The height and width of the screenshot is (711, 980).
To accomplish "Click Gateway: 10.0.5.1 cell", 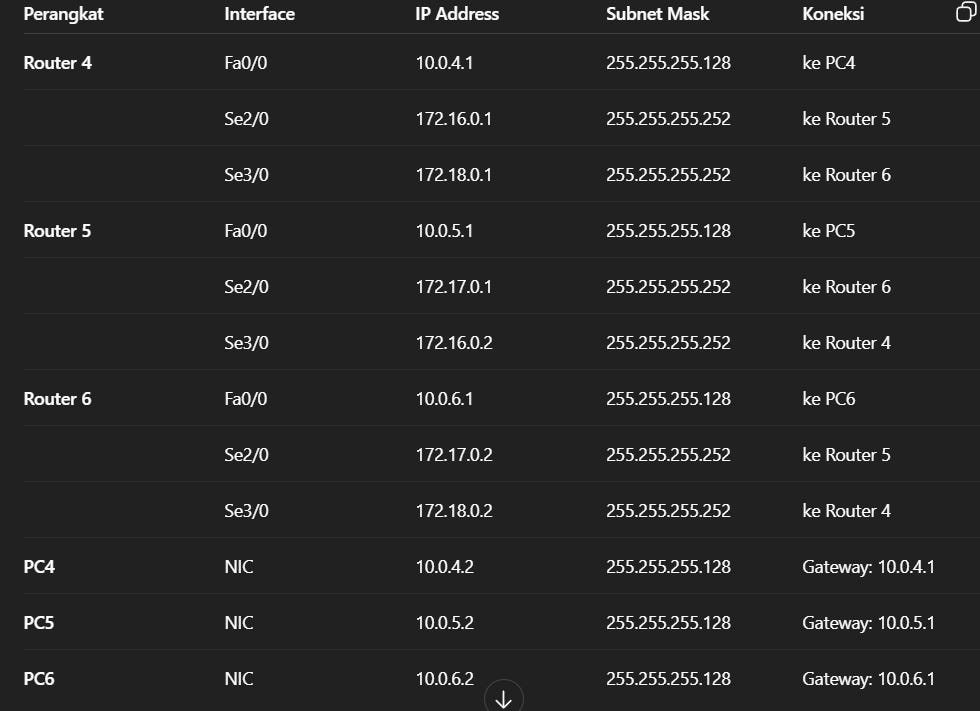I will point(868,623).
